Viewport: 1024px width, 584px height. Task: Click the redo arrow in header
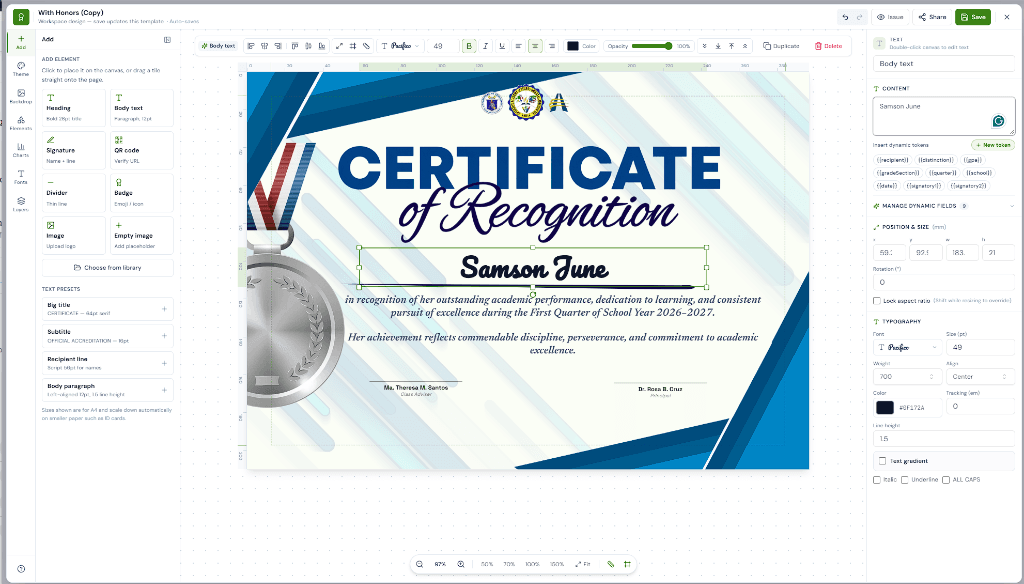(859, 17)
